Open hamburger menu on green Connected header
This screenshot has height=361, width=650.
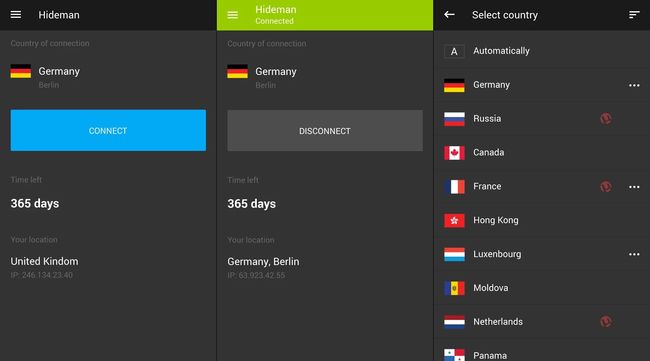(233, 15)
